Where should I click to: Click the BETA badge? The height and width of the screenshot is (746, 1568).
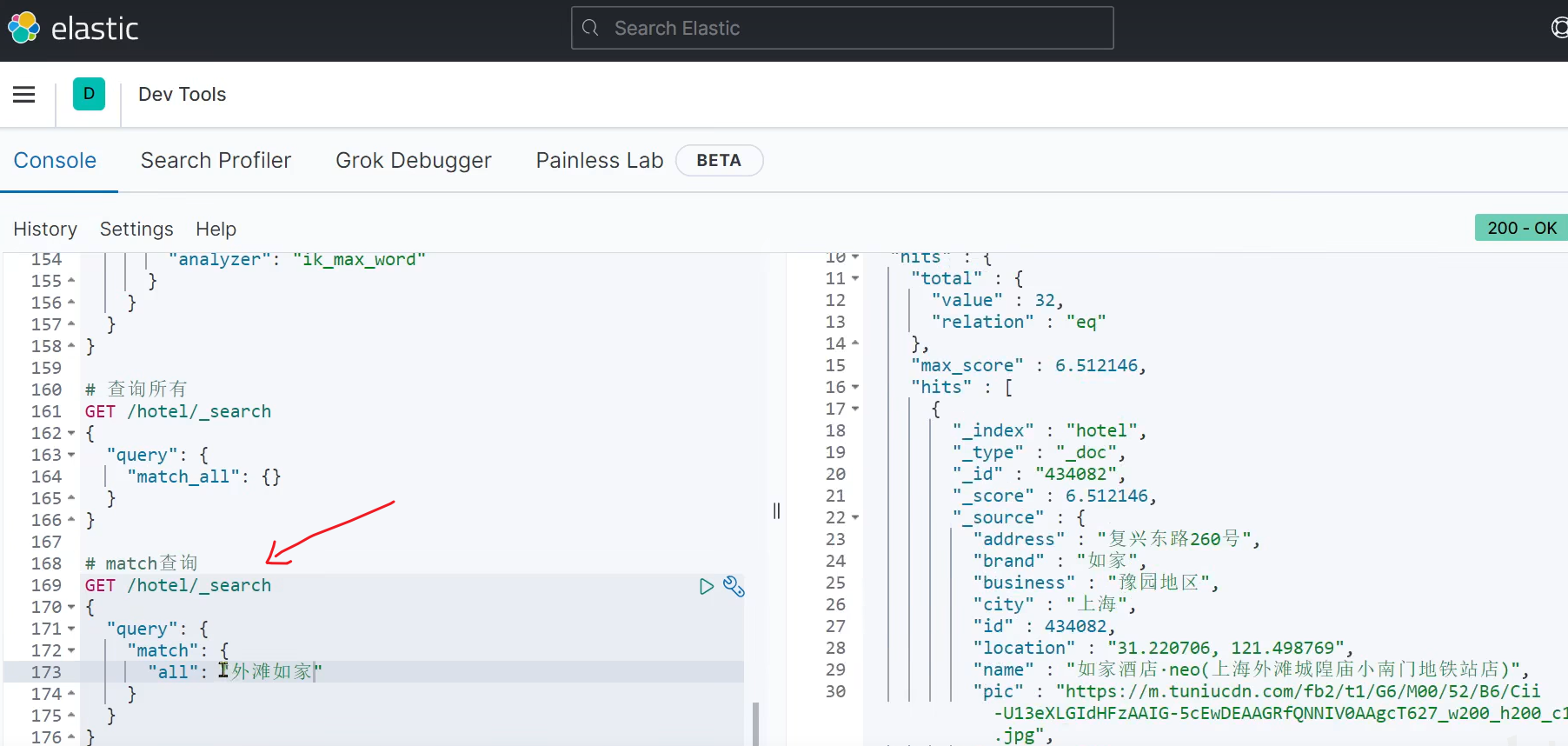(x=719, y=161)
